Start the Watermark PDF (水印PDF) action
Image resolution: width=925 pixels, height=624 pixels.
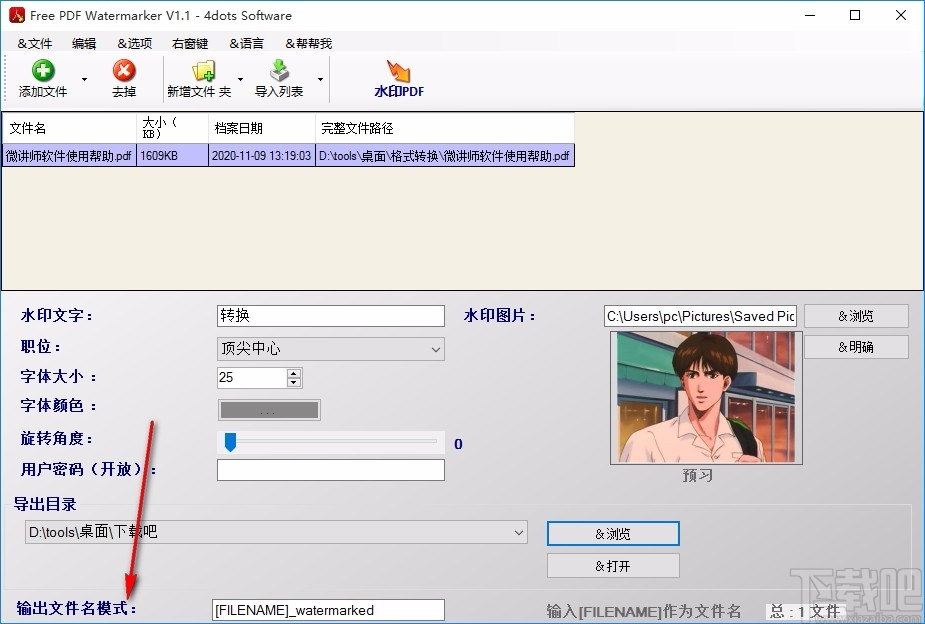[399, 78]
